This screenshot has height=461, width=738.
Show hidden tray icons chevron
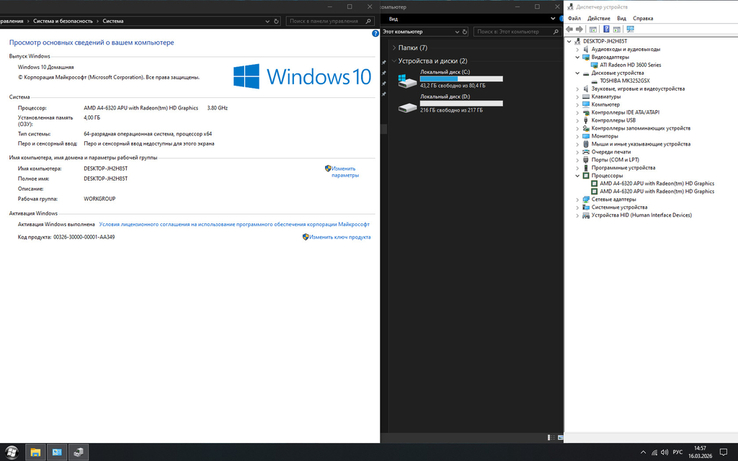coord(643,453)
